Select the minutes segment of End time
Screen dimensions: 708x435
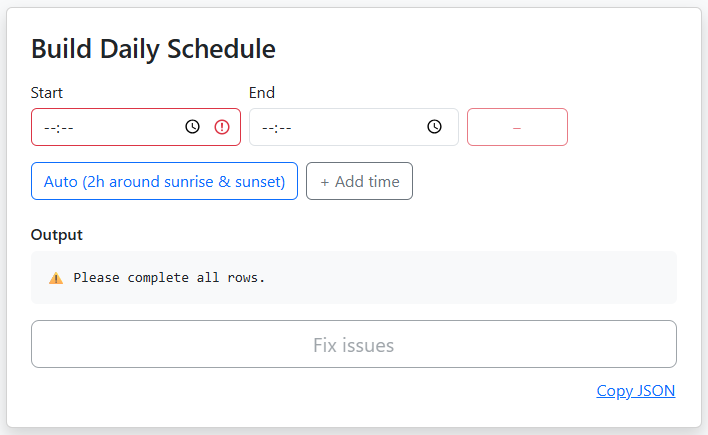[x=285, y=128]
